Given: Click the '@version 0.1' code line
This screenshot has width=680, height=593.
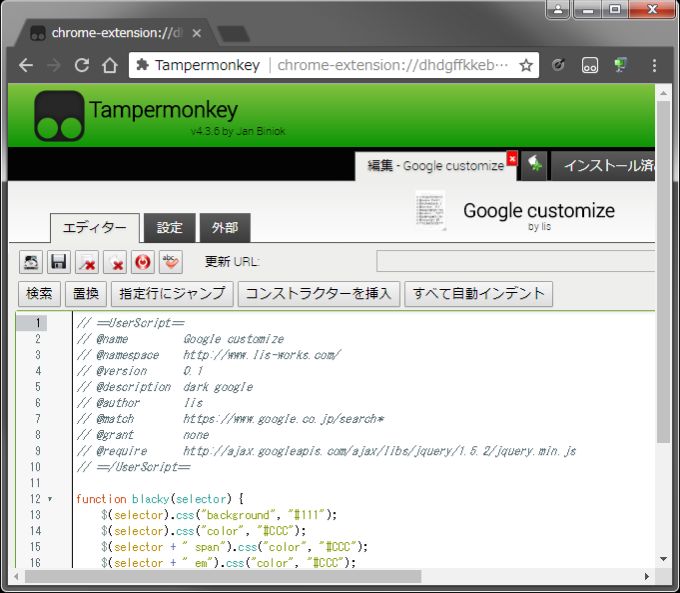Looking at the screenshot, I should [x=140, y=371].
